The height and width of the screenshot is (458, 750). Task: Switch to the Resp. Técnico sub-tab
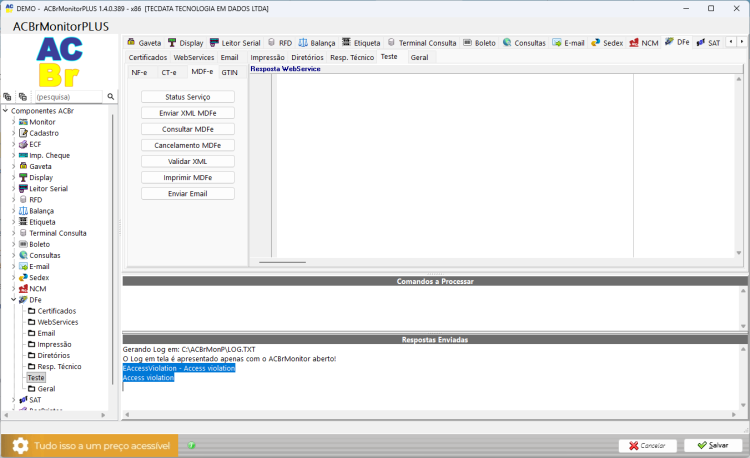click(352, 57)
